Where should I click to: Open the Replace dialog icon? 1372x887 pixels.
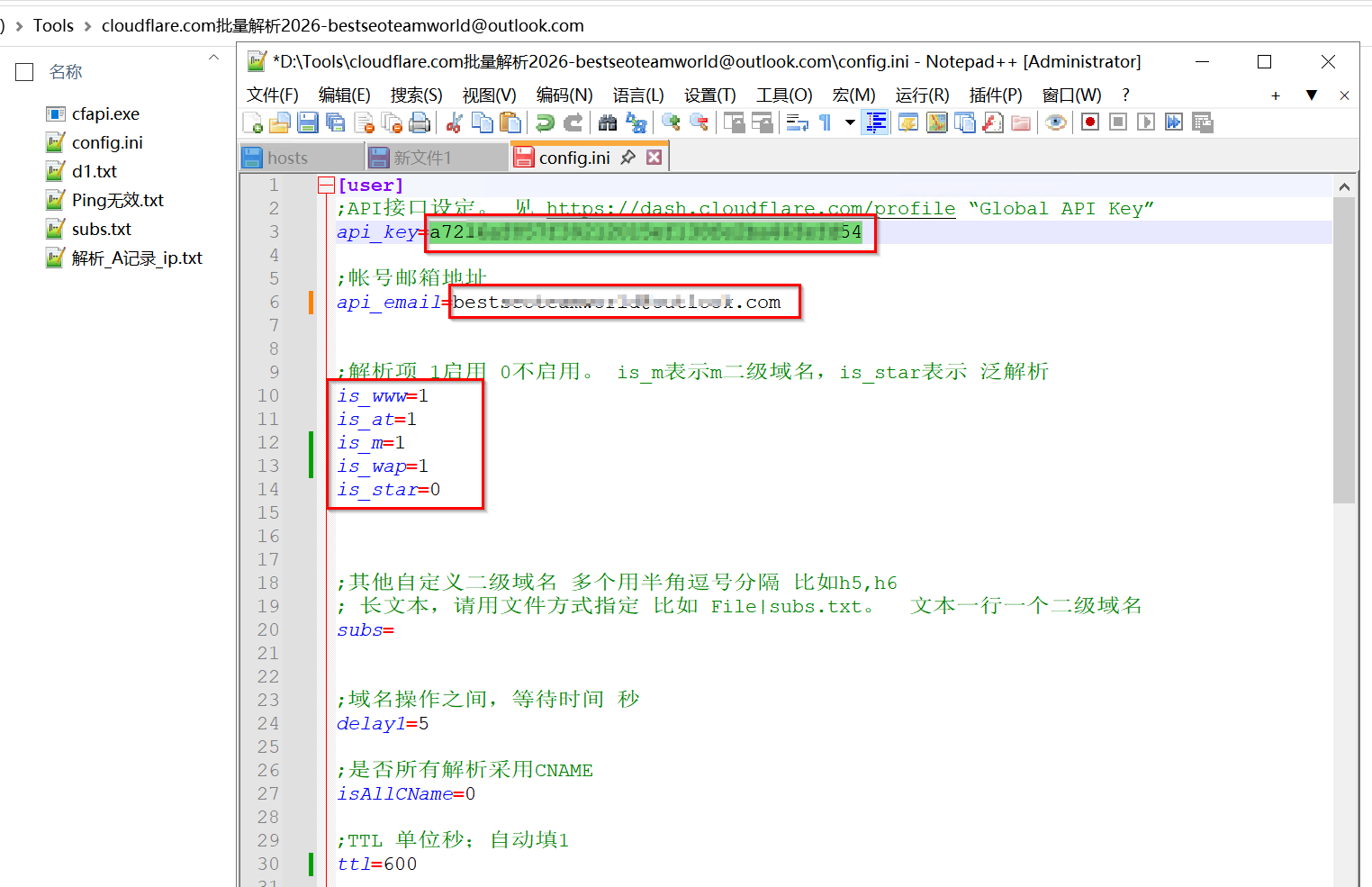pos(636,122)
